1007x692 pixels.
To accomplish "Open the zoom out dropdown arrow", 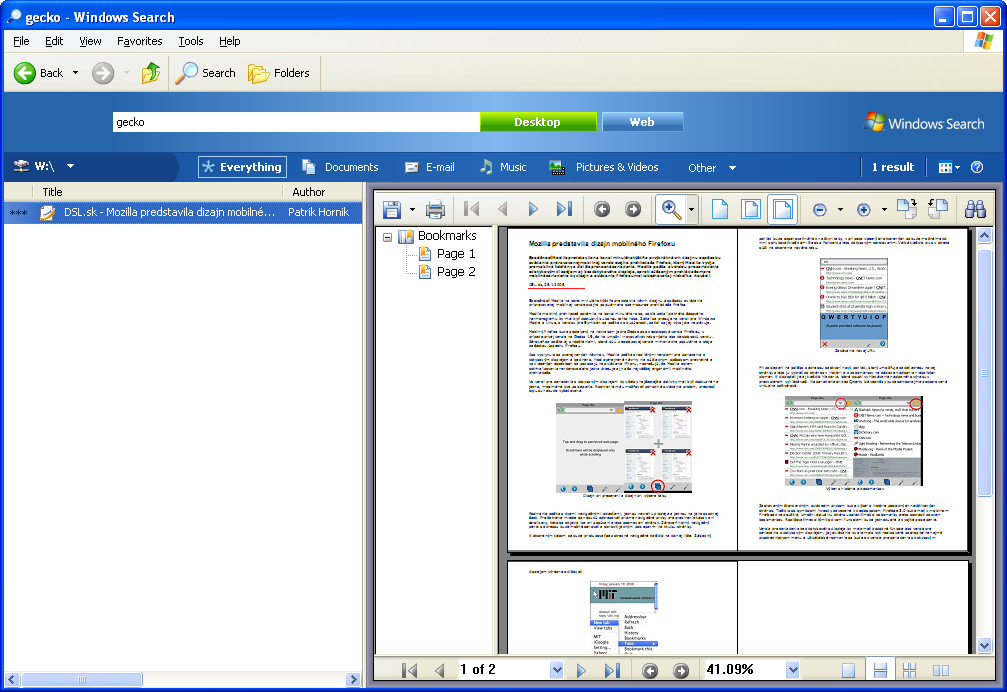I will point(840,210).
